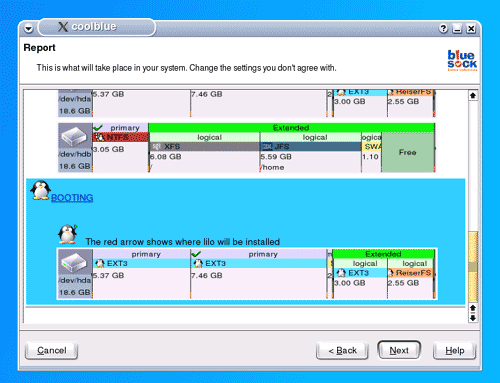Open the window menu arrow in title bar
This screenshot has width=500, height=383.
coord(29,29)
